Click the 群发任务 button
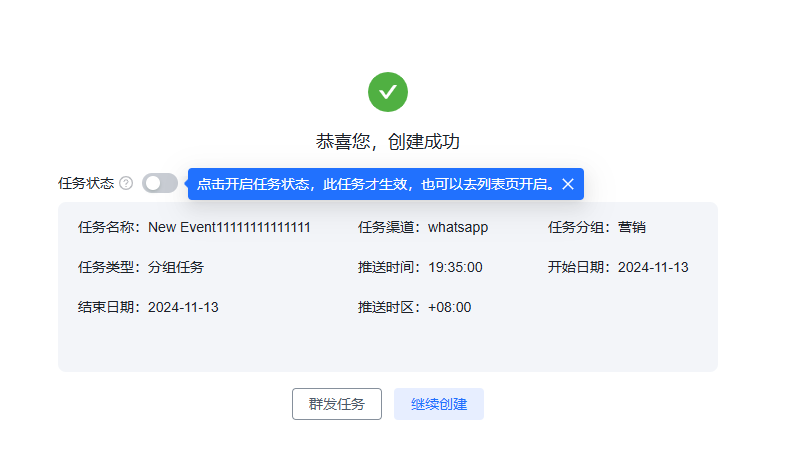Image resolution: width=786 pixels, height=459 pixels. pos(336,404)
